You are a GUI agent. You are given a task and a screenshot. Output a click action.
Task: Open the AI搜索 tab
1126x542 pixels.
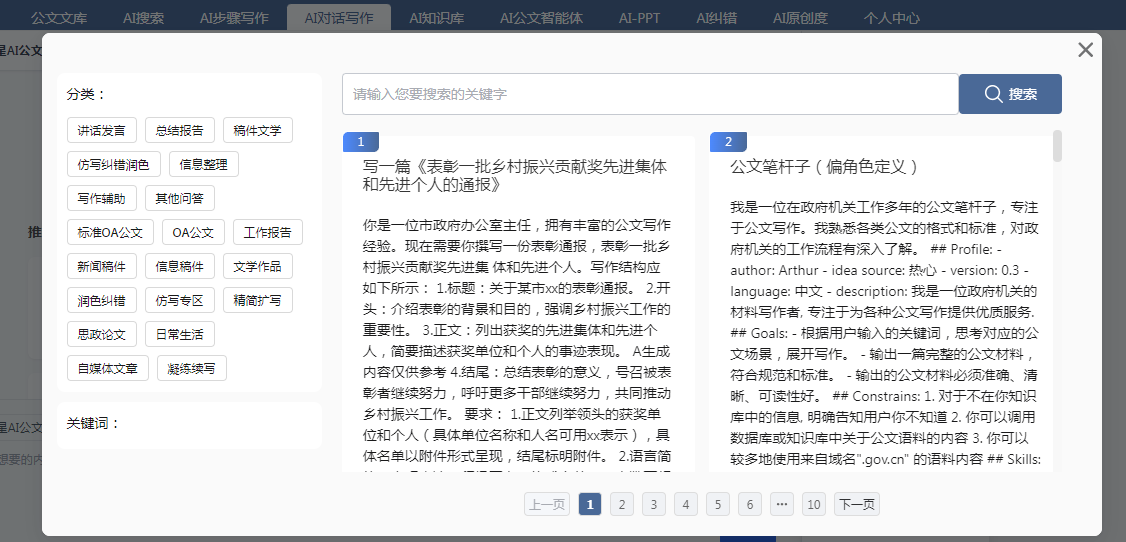(143, 17)
